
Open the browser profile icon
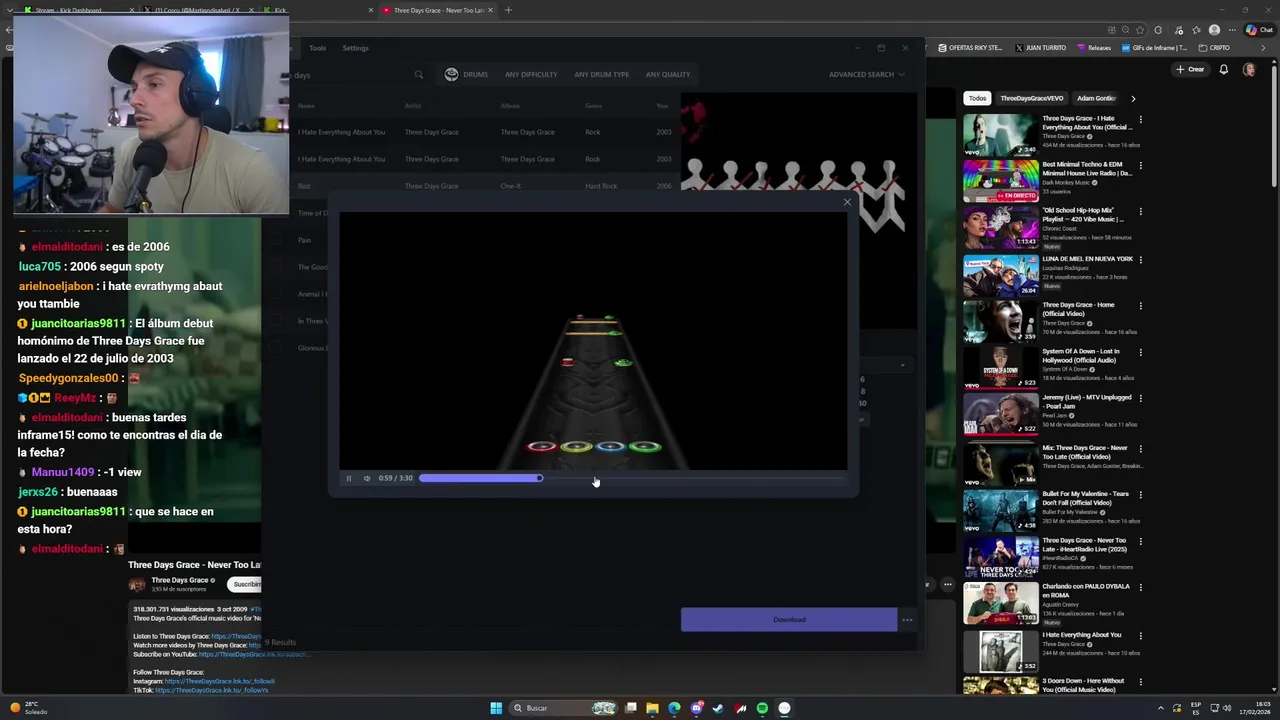tap(1214, 30)
